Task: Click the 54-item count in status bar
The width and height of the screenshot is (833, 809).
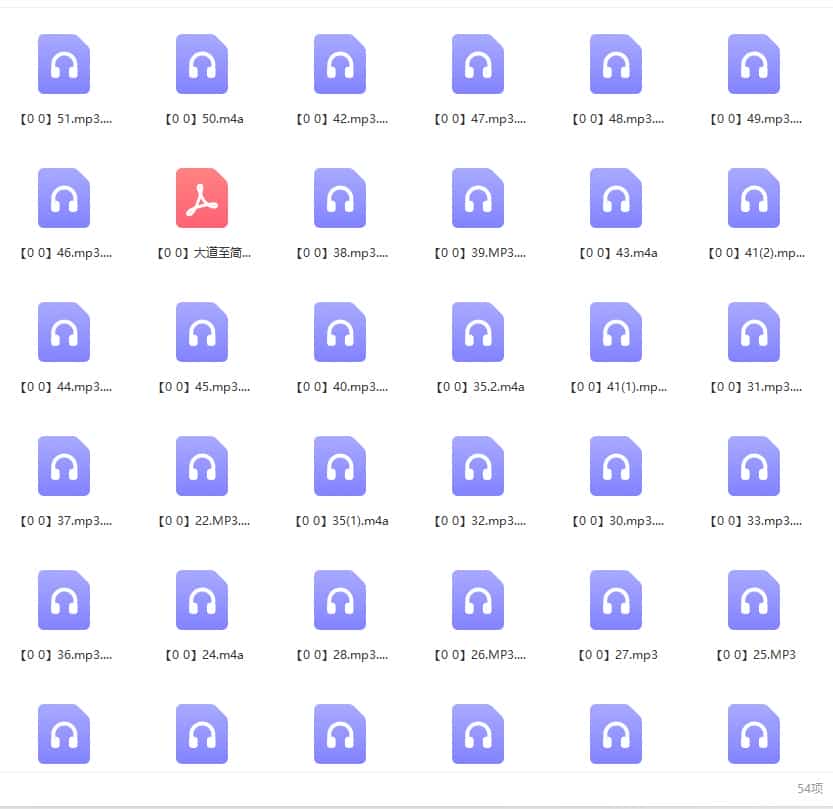Action: (809, 789)
